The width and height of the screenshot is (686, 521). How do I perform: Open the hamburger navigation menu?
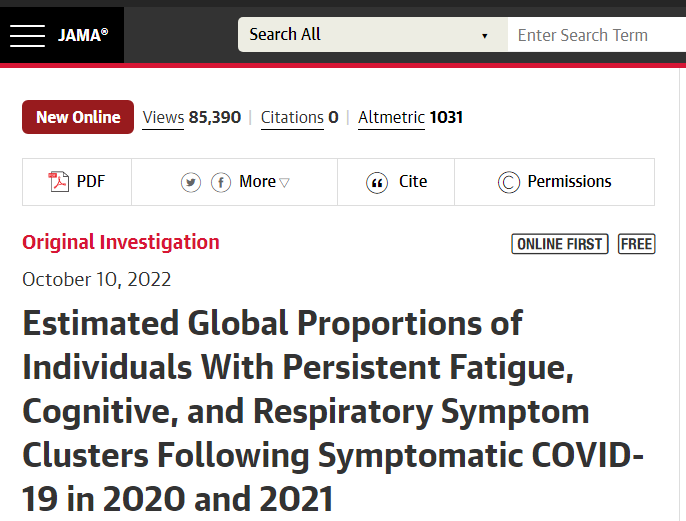pyautogui.click(x=28, y=35)
